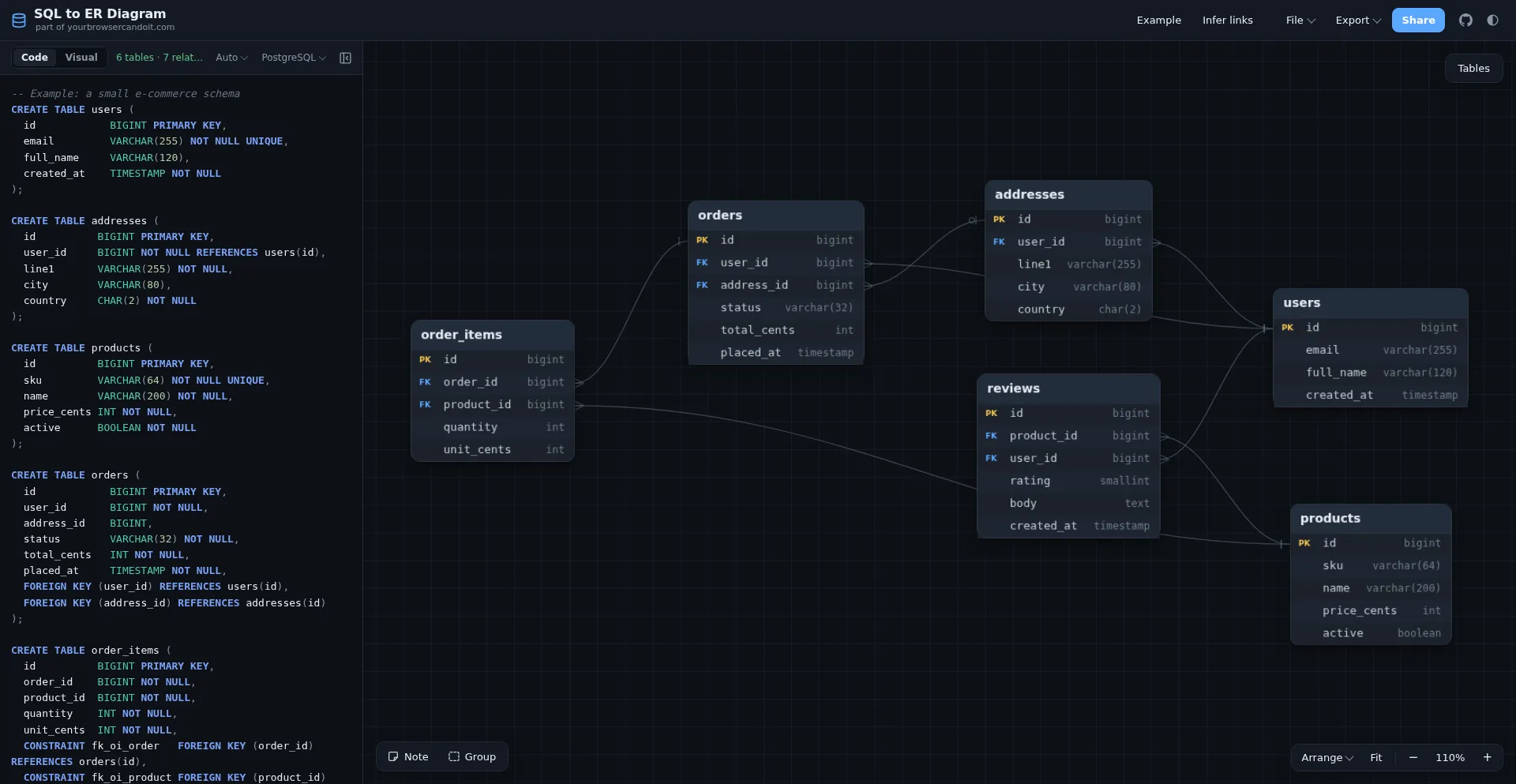Click PK badge of users id
This screenshot has width=1516, height=784.
point(1287,328)
